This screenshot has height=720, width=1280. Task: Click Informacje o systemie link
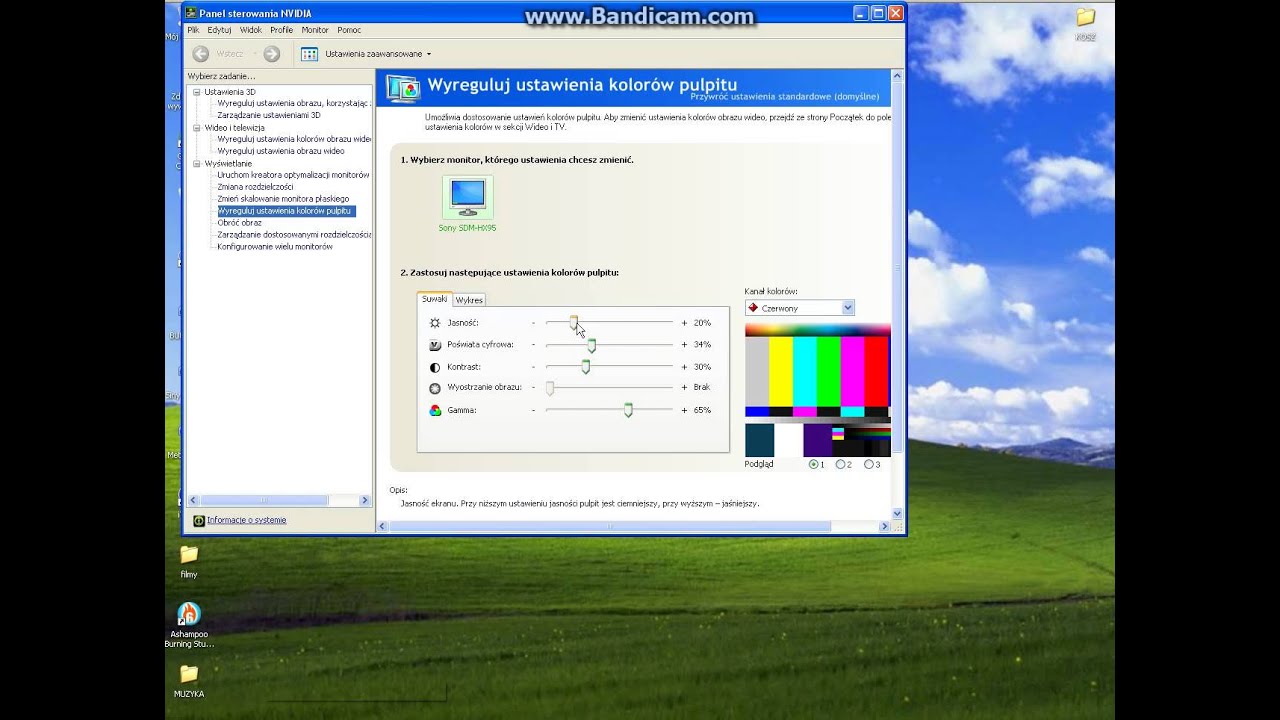[x=246, y=520]
